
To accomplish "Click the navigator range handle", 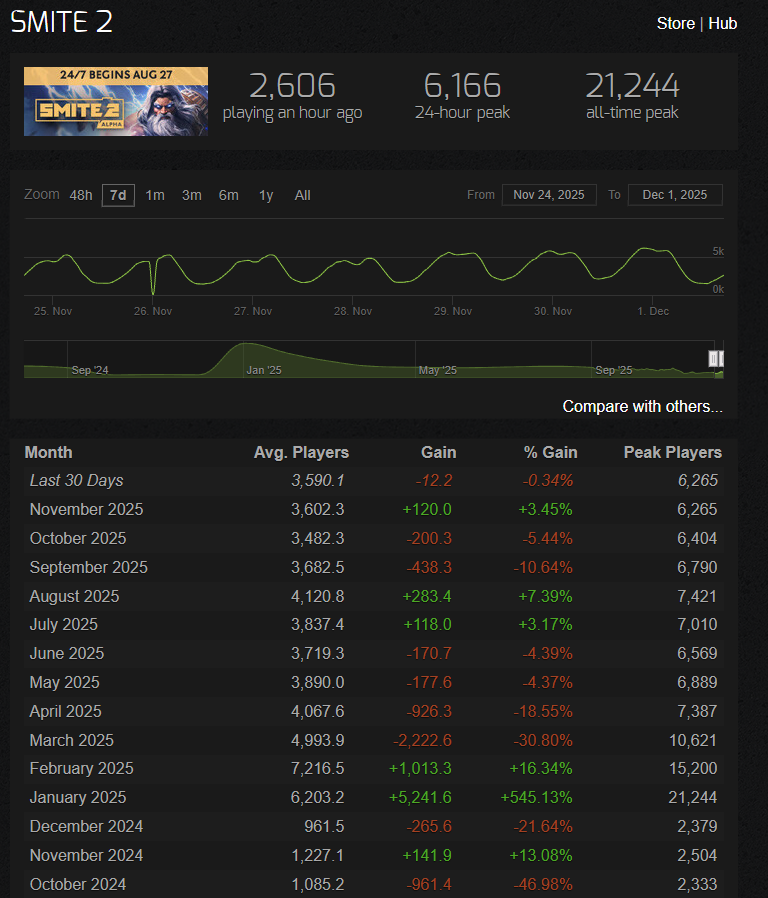I will (x=713, y=359).
